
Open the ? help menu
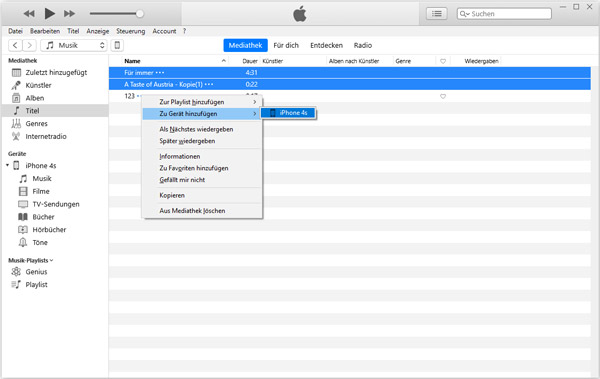pos(184,31)
